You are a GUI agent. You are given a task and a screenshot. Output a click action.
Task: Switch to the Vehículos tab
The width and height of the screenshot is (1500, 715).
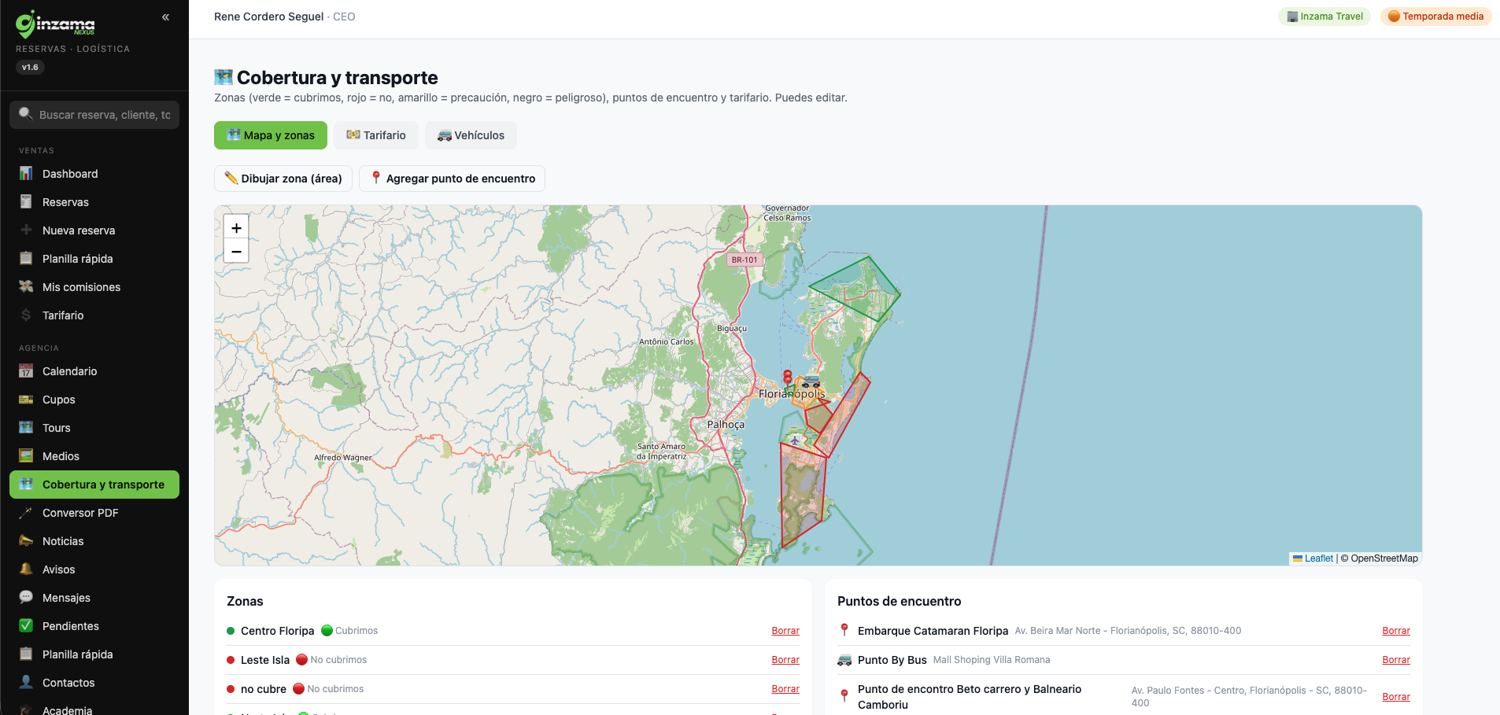(x=471, y=135)
